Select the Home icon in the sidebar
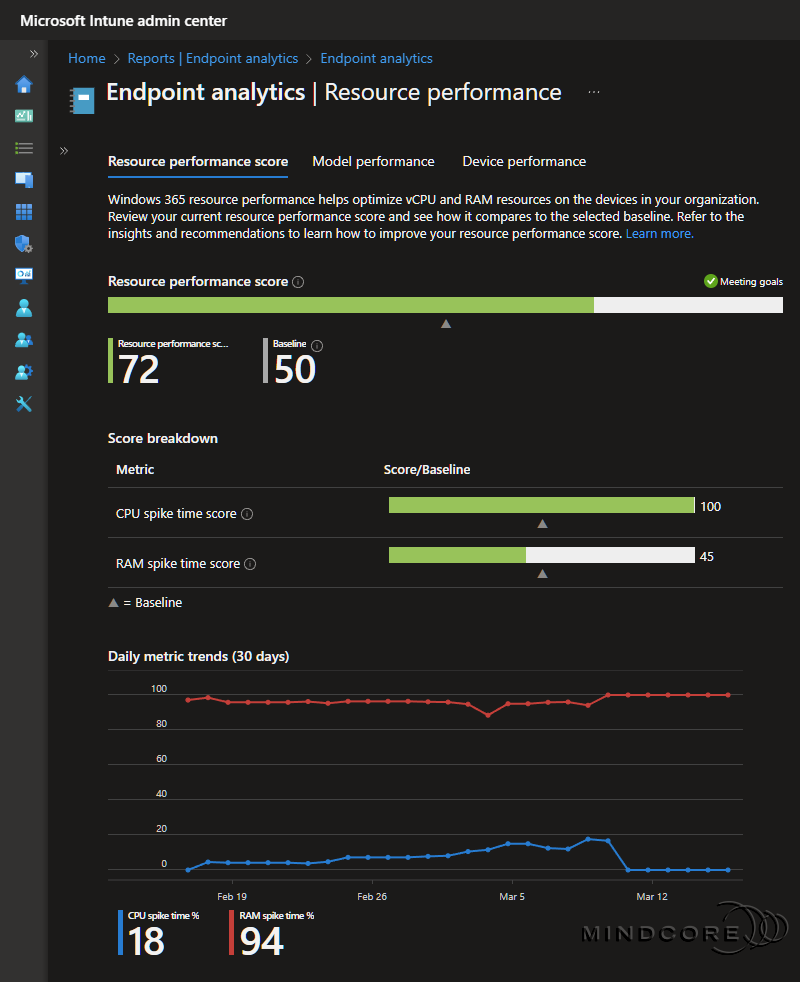Screen dimensions: 800x982 [x=23, y=85]
